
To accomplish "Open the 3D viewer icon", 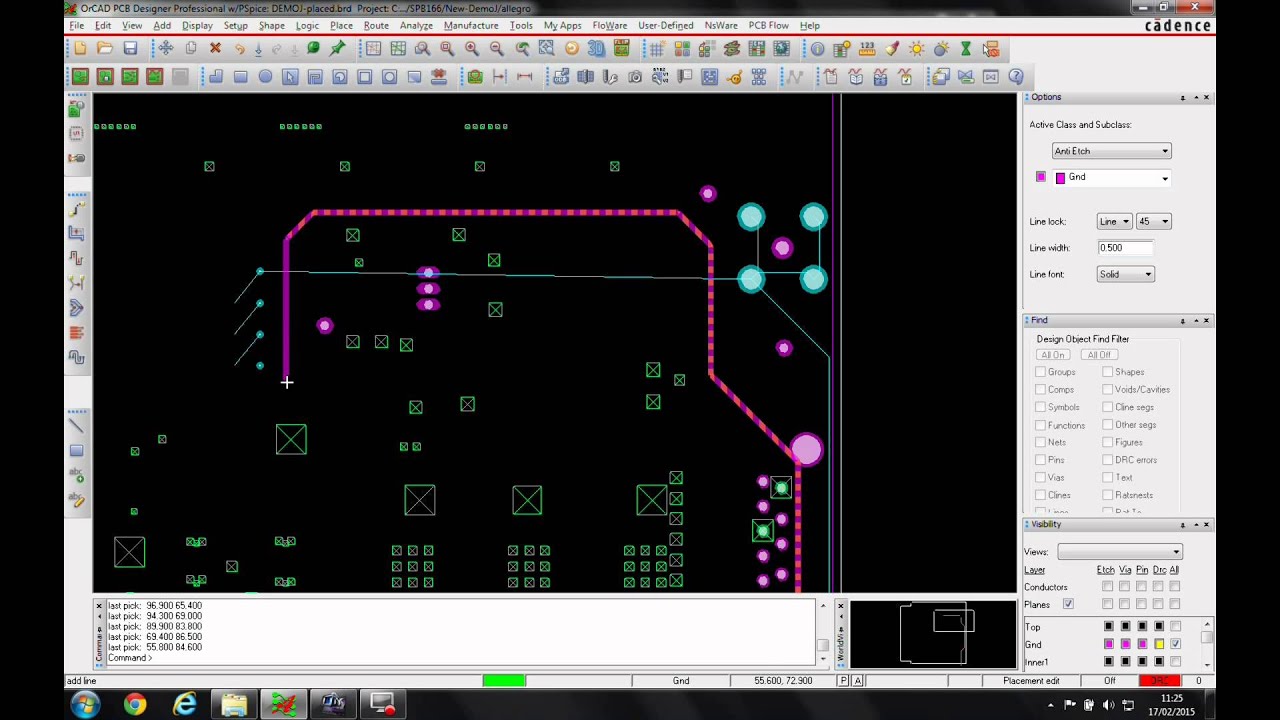I will pyautogui.click(x=597, y=48).
